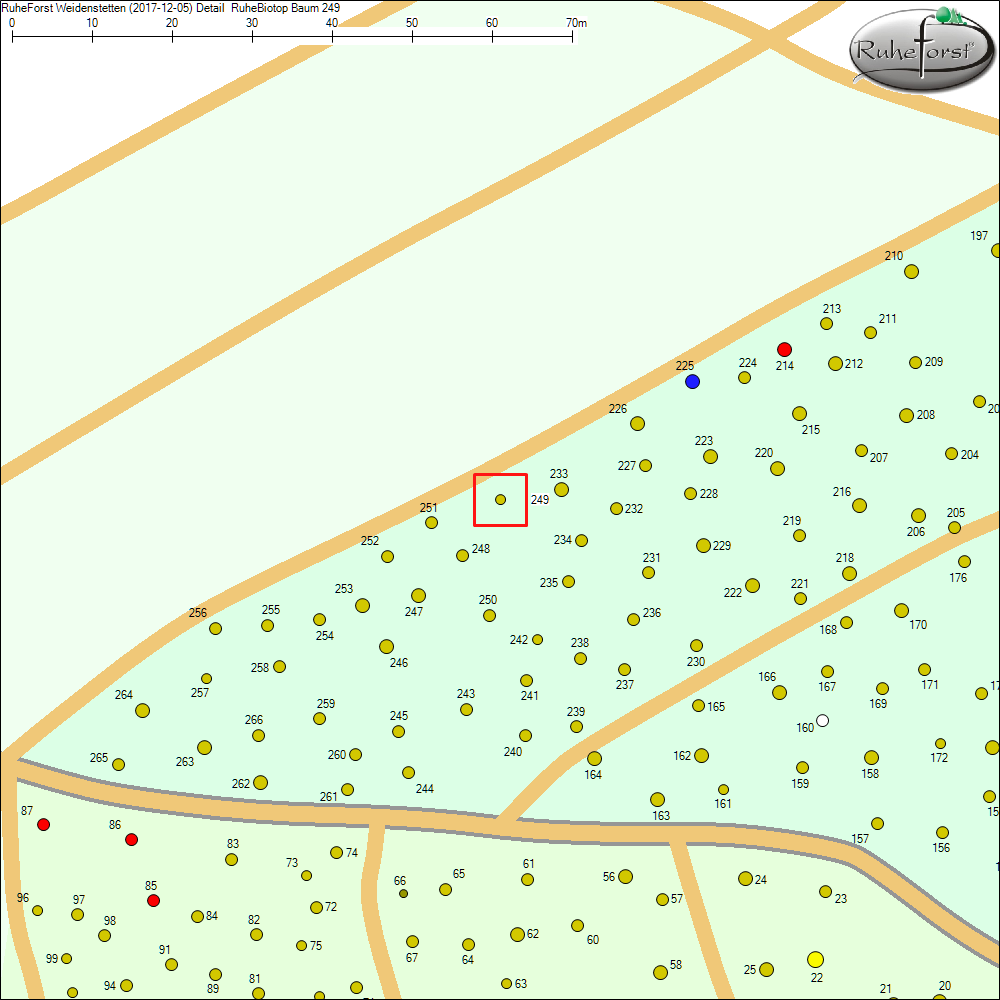The width and height of the screenshot is (1000, 1000).
Task: Click tree marker 56
Action: pos(625,876)
